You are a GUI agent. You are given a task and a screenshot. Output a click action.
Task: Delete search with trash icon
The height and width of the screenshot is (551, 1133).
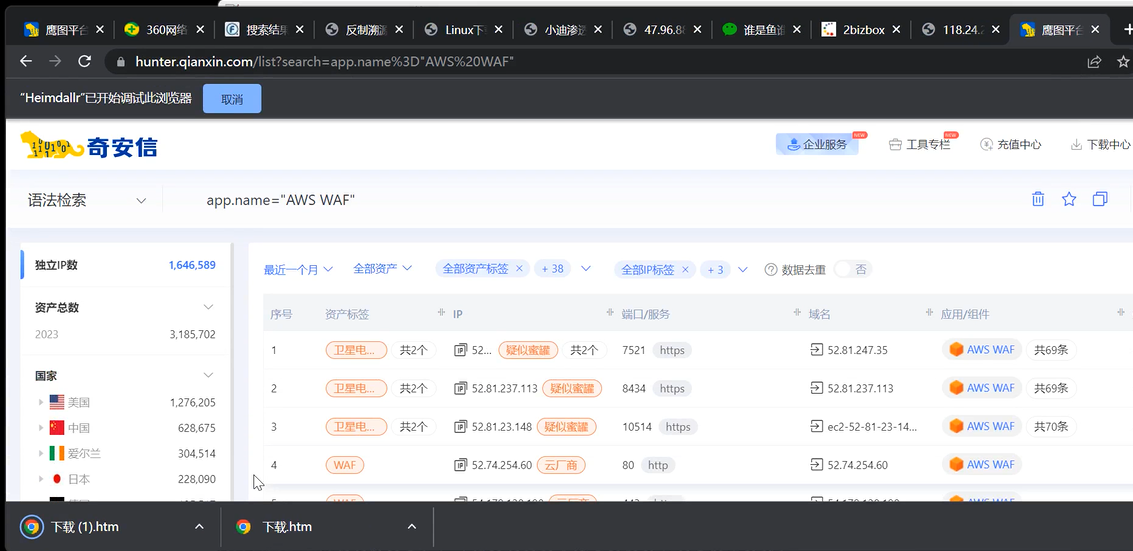(x=1038, y=199)
